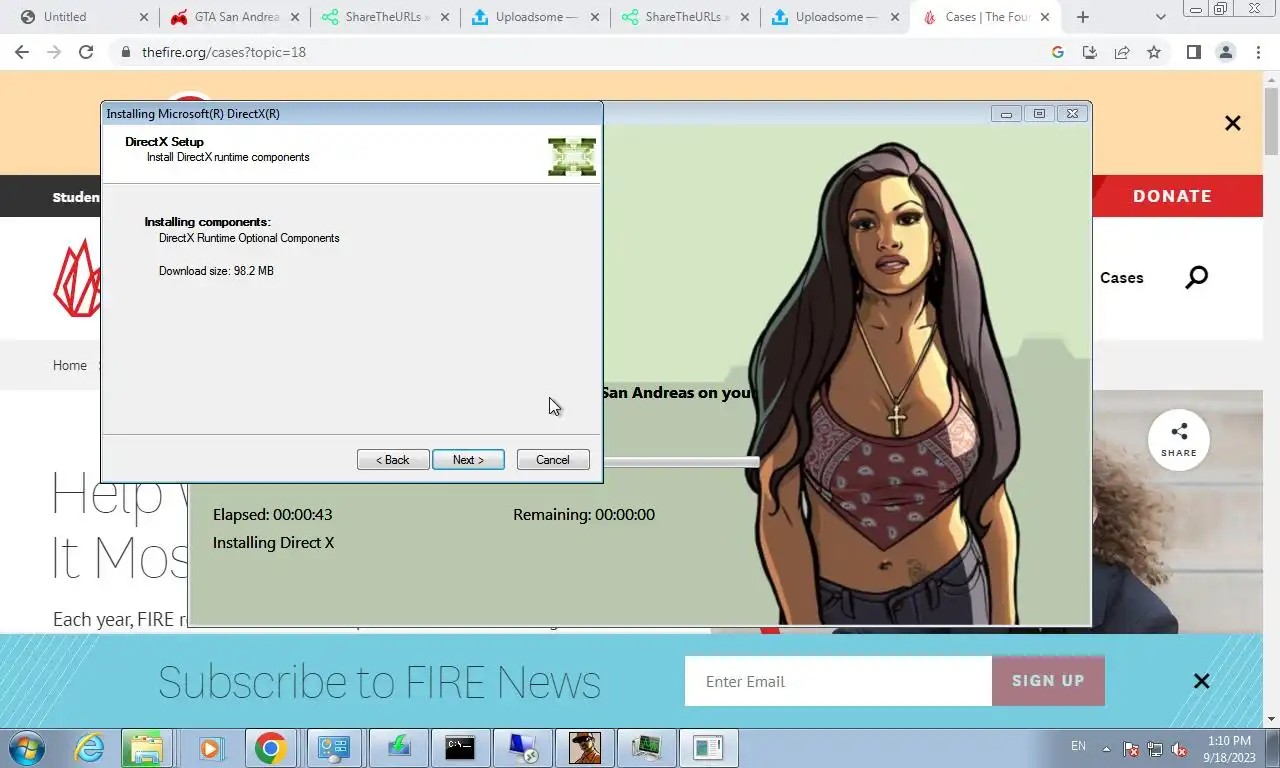
Task: Click the Back button in DirectX Setup
Action: (x=393, y=460)
